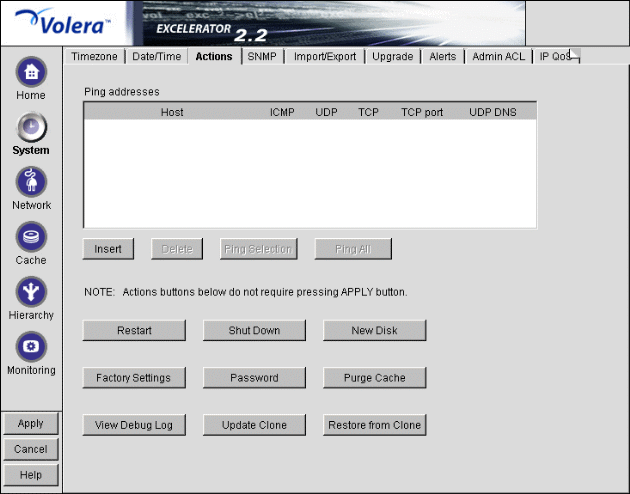The width and height of the screenshot is (630, 494).
Task: Go to the Upgrade tab
Action: [393, 57]
